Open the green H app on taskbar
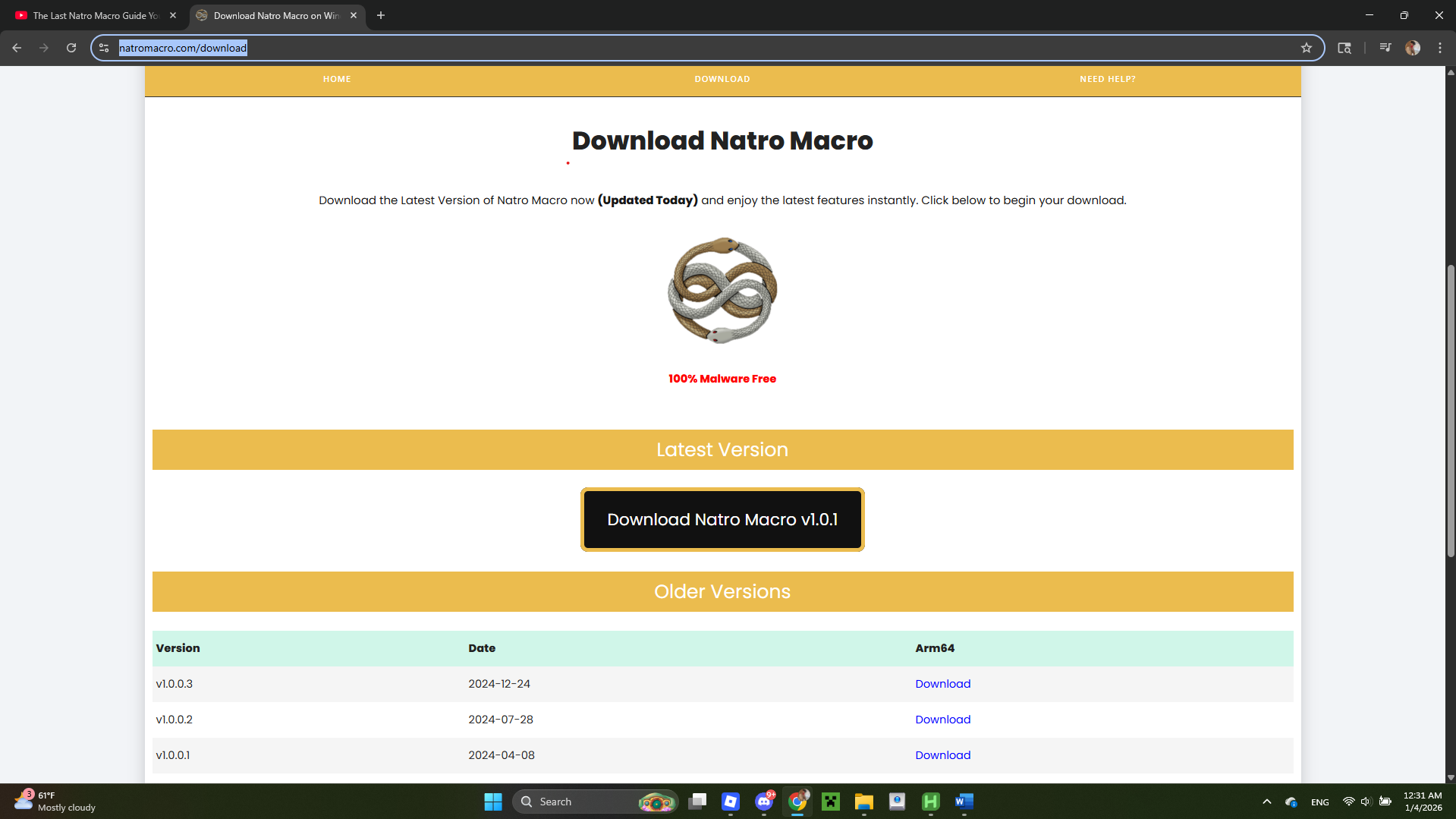 931,802
